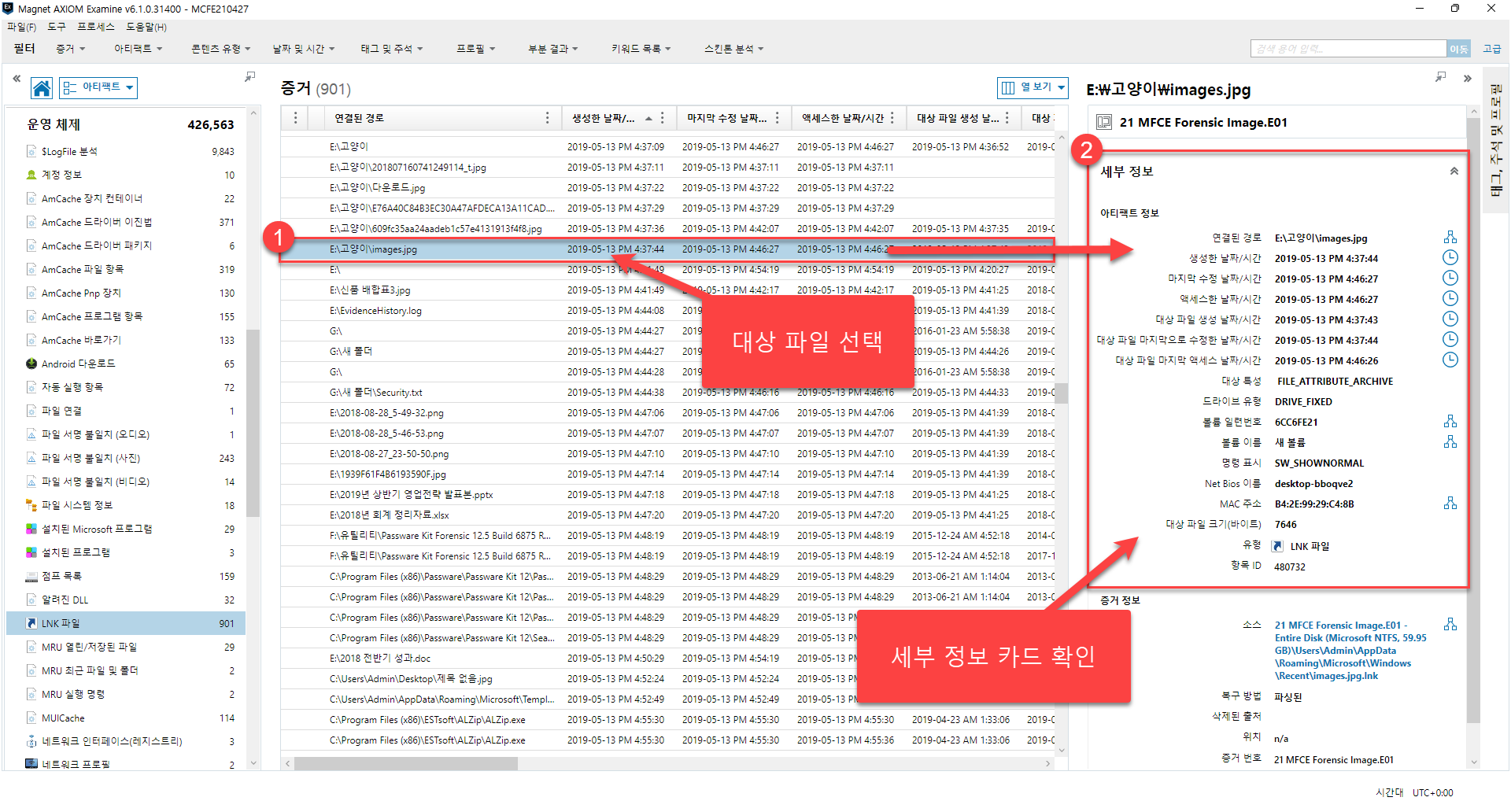Screen dimensions: 1511x812
Task: Open the 열 보기 view dropdown
Action: (x=1033, y=87)
